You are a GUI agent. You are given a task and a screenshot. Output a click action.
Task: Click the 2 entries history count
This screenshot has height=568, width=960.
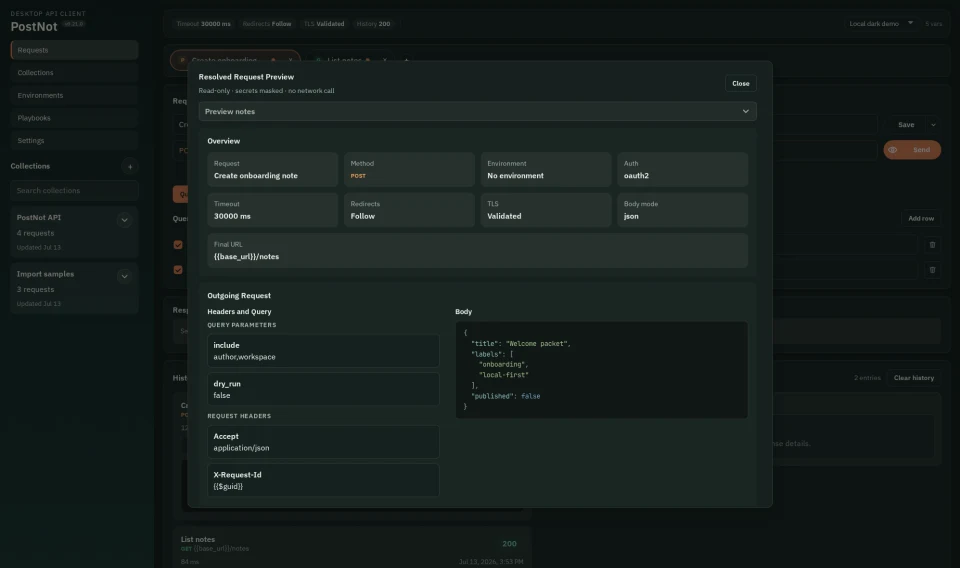[867, 378]
